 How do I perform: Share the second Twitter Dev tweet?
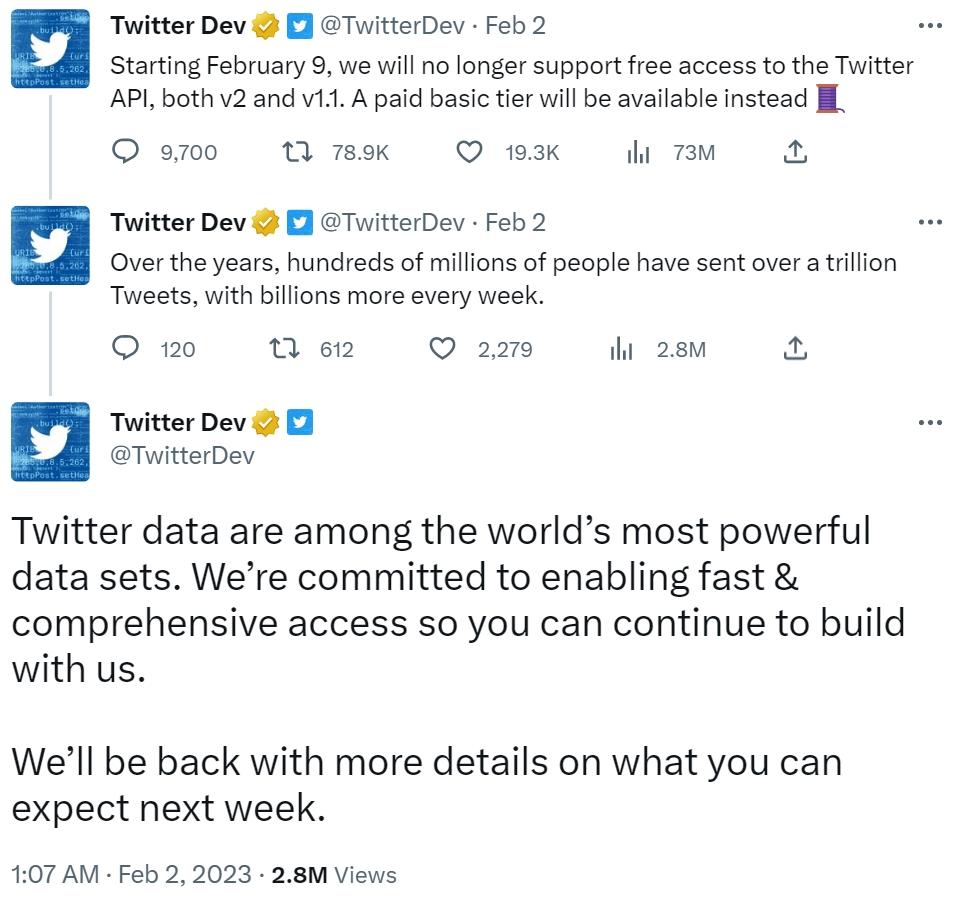[794, 348]
